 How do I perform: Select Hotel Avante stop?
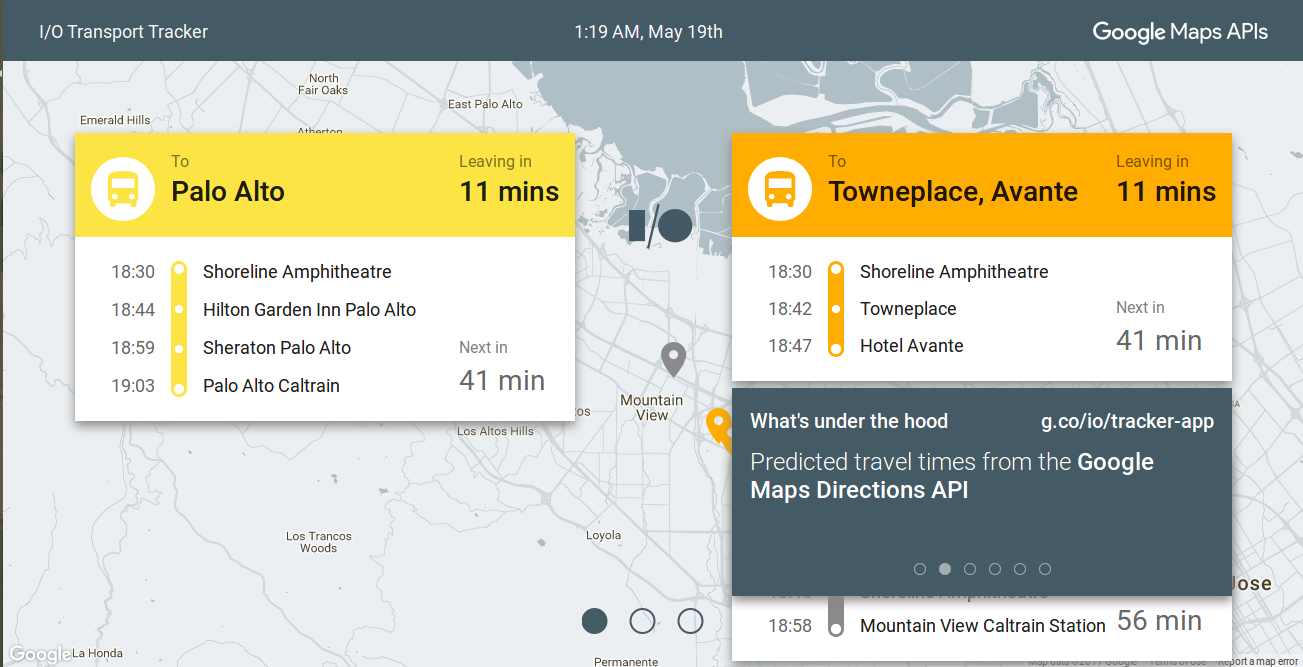(x=912, y=346)
